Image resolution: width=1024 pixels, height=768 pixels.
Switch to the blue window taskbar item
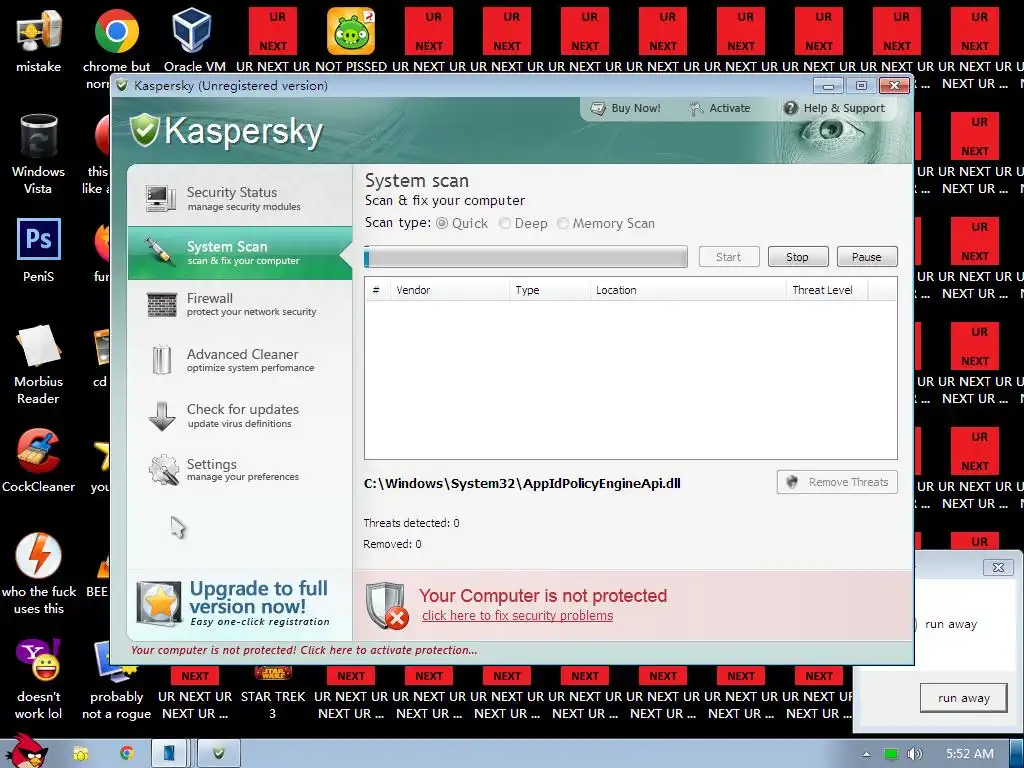pyautogui.click(x=169, y=754)
